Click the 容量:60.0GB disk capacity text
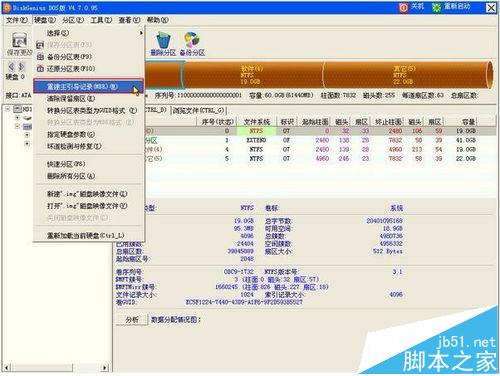Viewport: 500px width, 376px height. (282, 95)
